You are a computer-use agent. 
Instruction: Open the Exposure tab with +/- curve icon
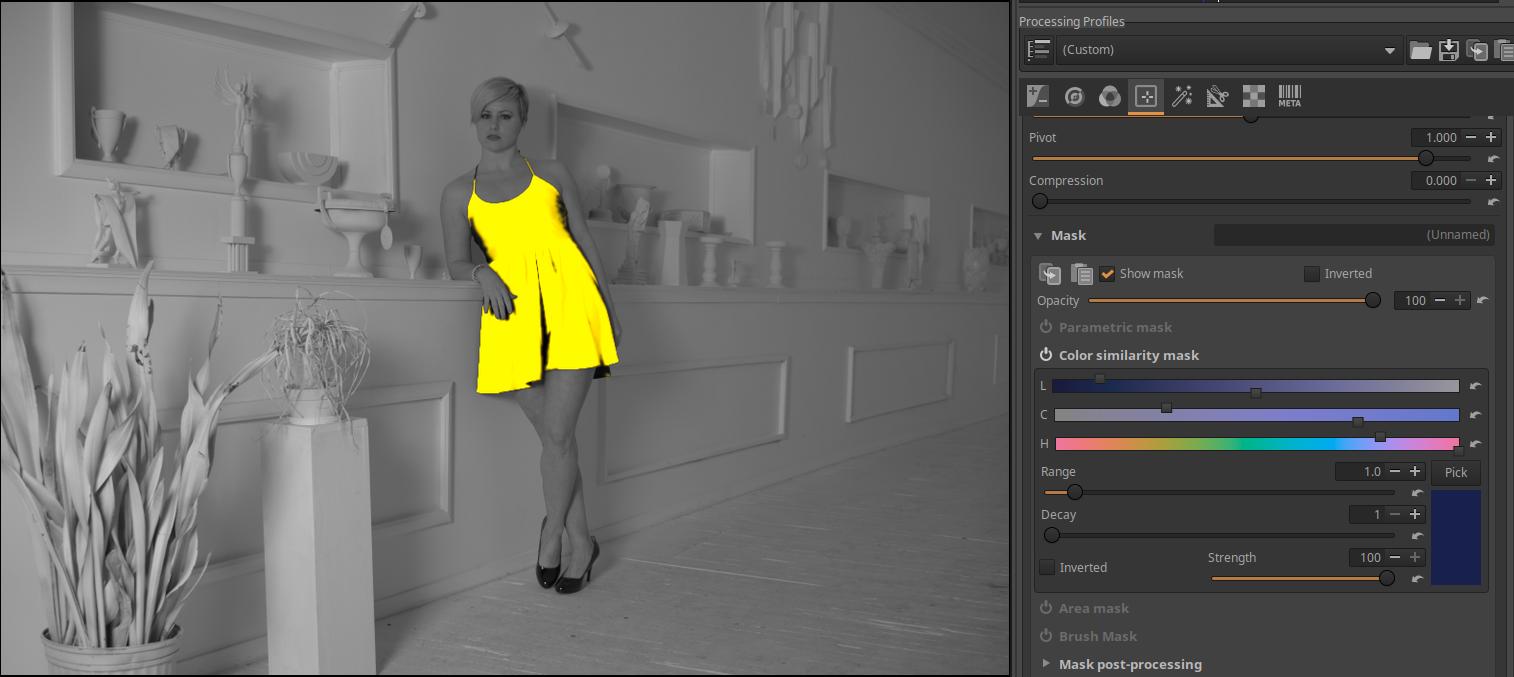(x=1038, y=97)
